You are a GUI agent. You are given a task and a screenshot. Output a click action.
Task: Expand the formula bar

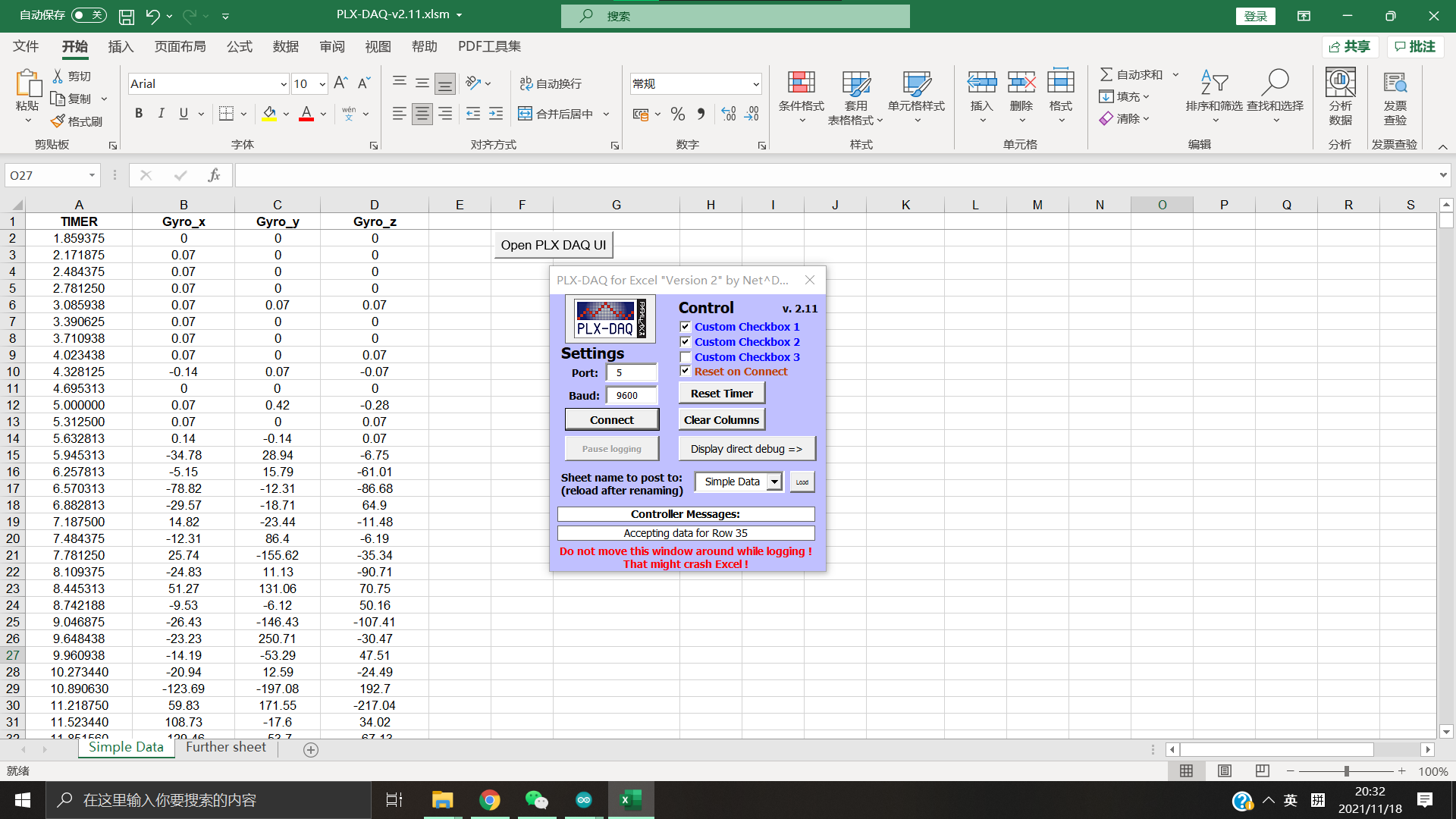point(1442,175)
